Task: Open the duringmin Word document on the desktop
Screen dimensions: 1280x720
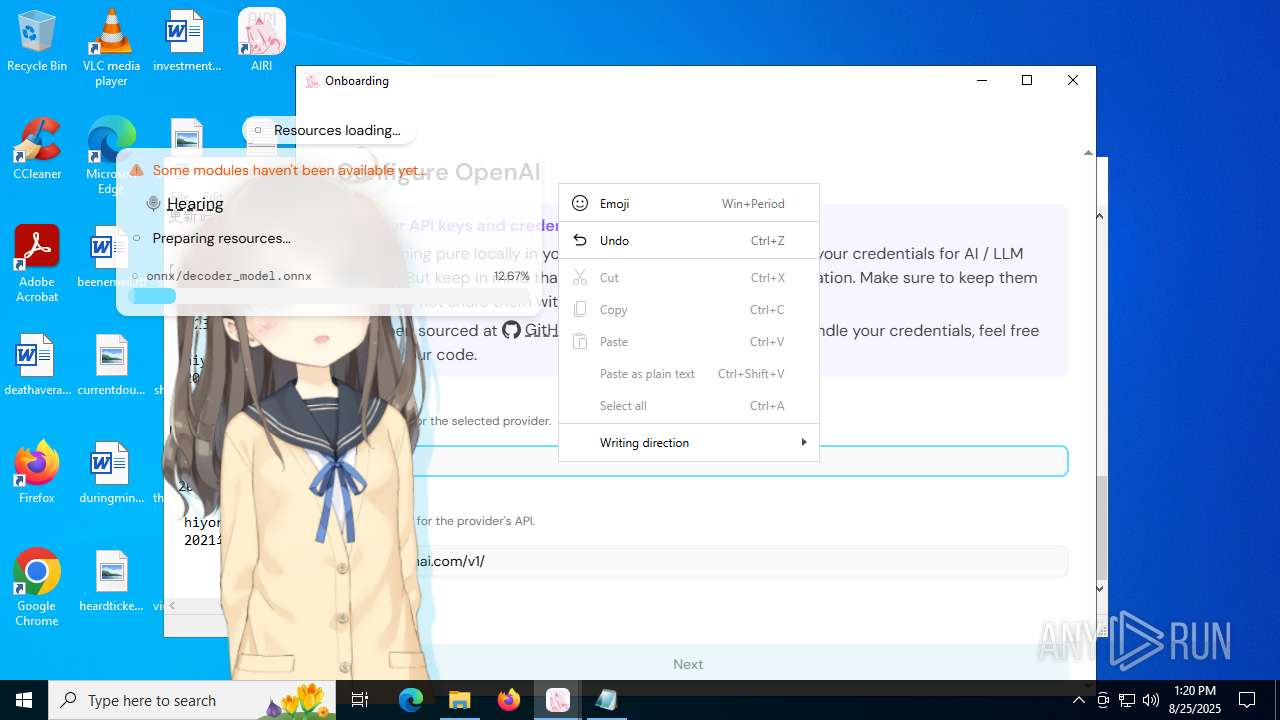Action: pyautogui.click(x=111, y=472)
